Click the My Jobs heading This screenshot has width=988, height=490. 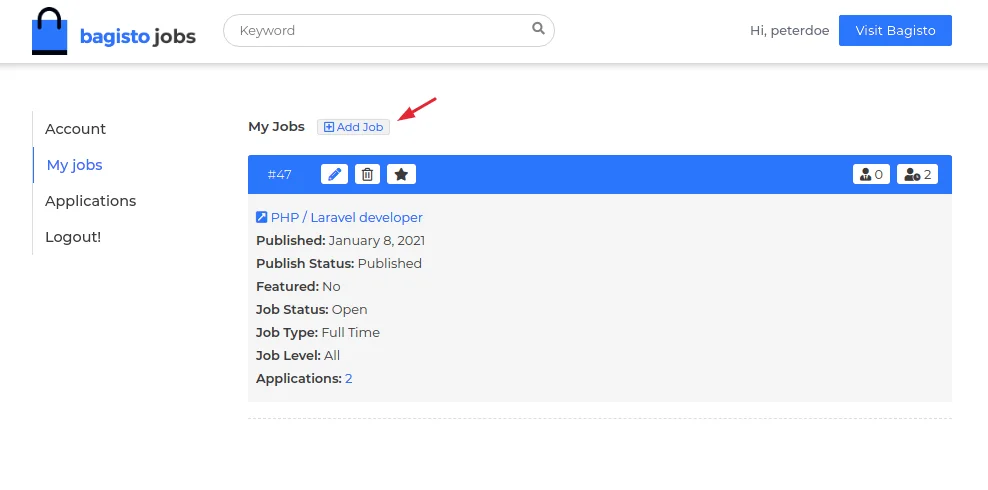coord(276,127)
